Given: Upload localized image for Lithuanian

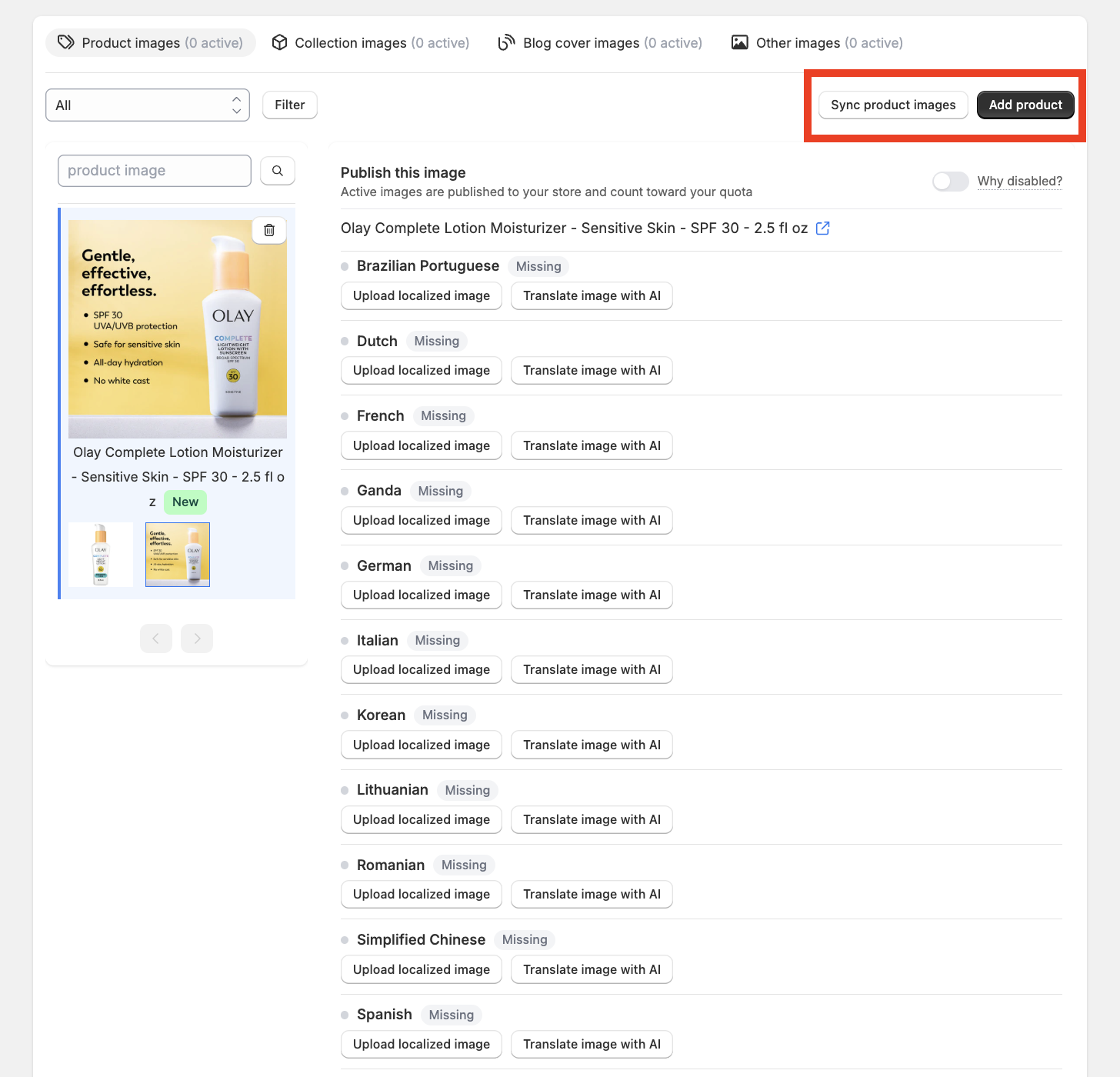Looking at the screenshot, I should pyautogui.click(x=422, y=820).
